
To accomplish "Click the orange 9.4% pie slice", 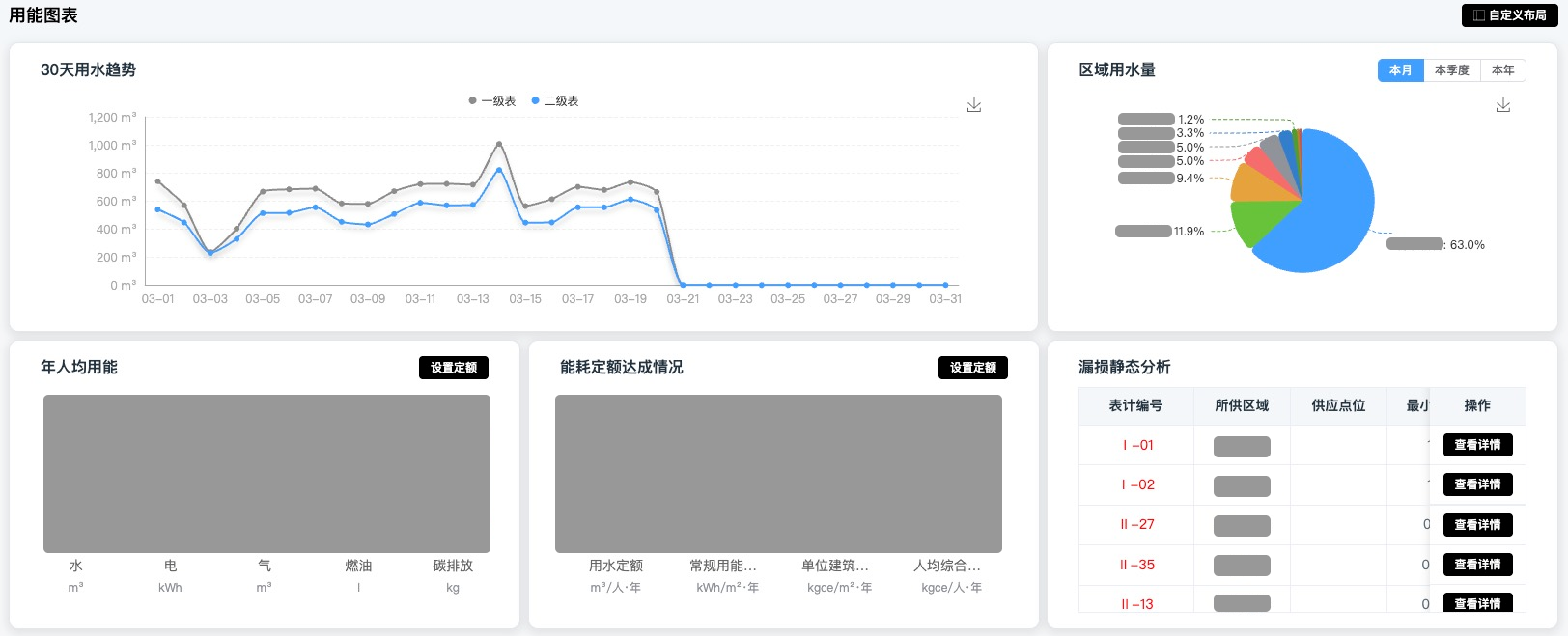I will (1255, 184).
